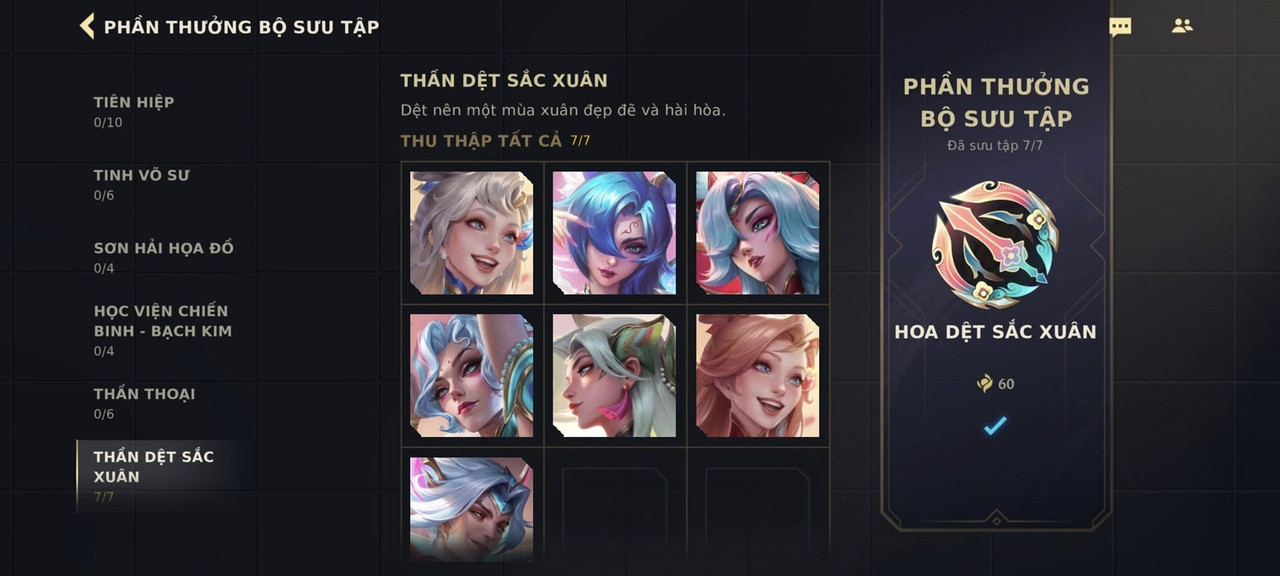Select the Tinh Võ Sư collection
1280x576 pixels.
coord(141,184)
